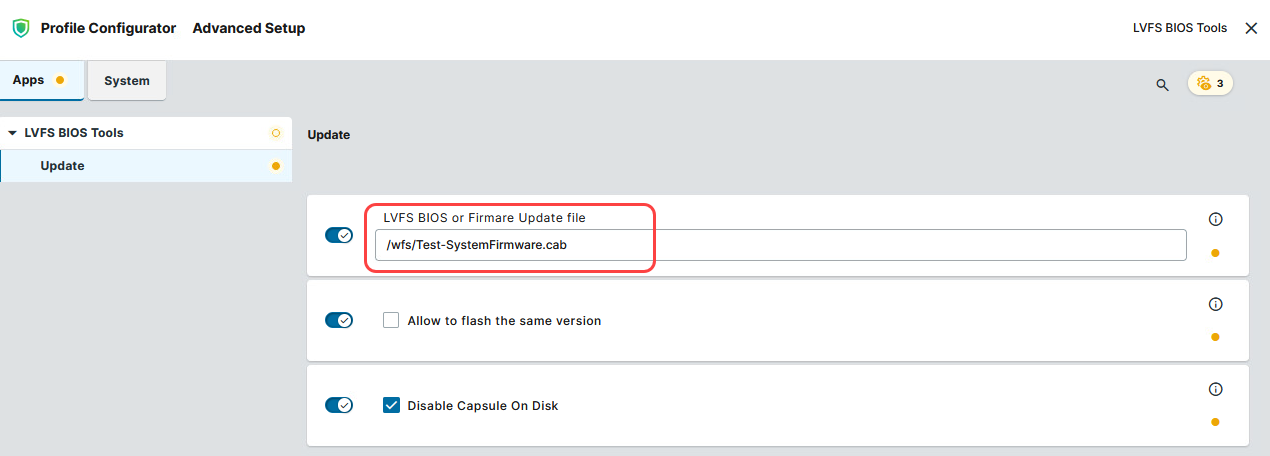Image resolution: width=1270 pixels, height=456 pixels.
Task: Select the Update item in the tree
Action: pos(62,166)
